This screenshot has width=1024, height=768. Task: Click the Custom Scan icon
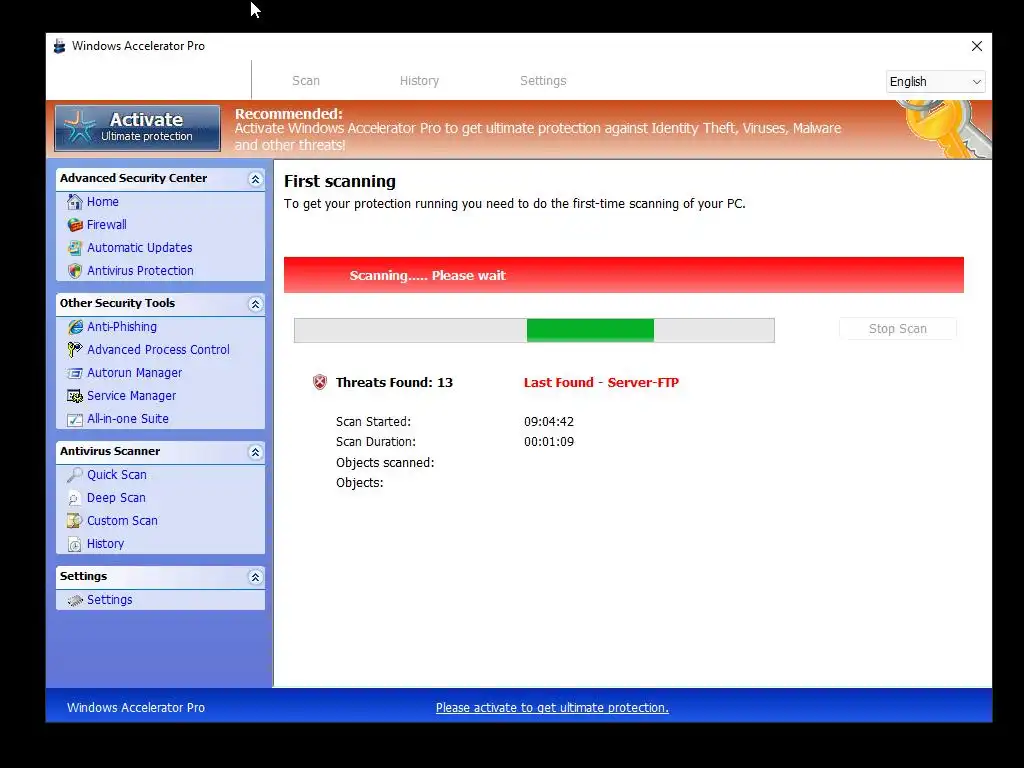75,520
